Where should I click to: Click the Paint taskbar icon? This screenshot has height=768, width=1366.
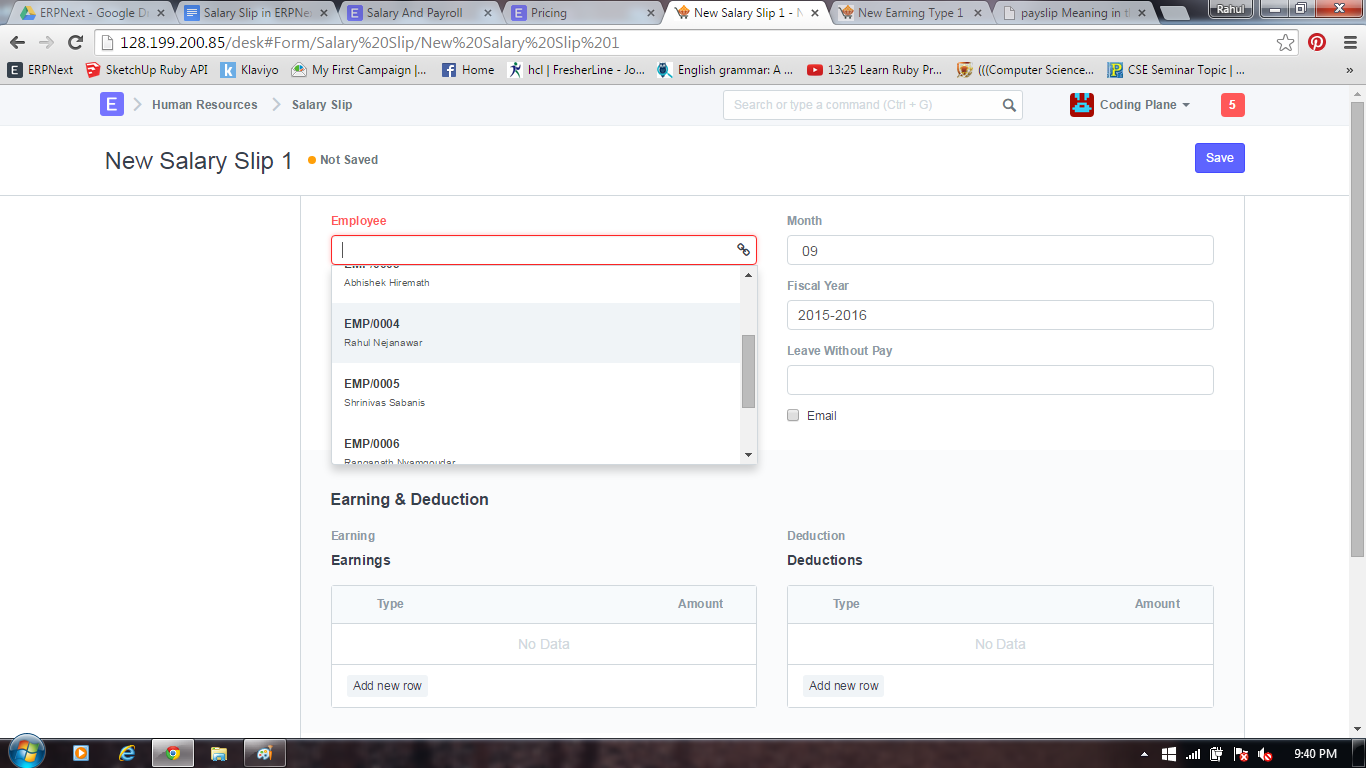coord(265,753)
